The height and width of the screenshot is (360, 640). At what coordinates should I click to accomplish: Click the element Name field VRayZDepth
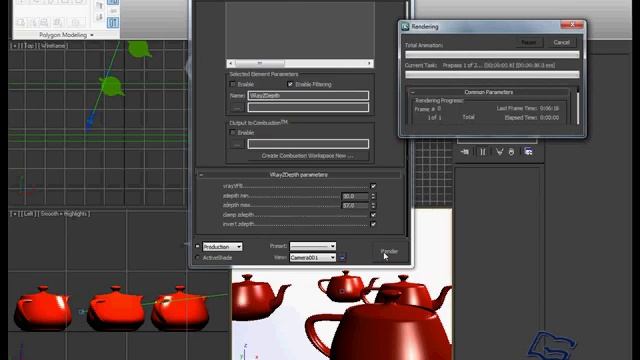[308, 96]
